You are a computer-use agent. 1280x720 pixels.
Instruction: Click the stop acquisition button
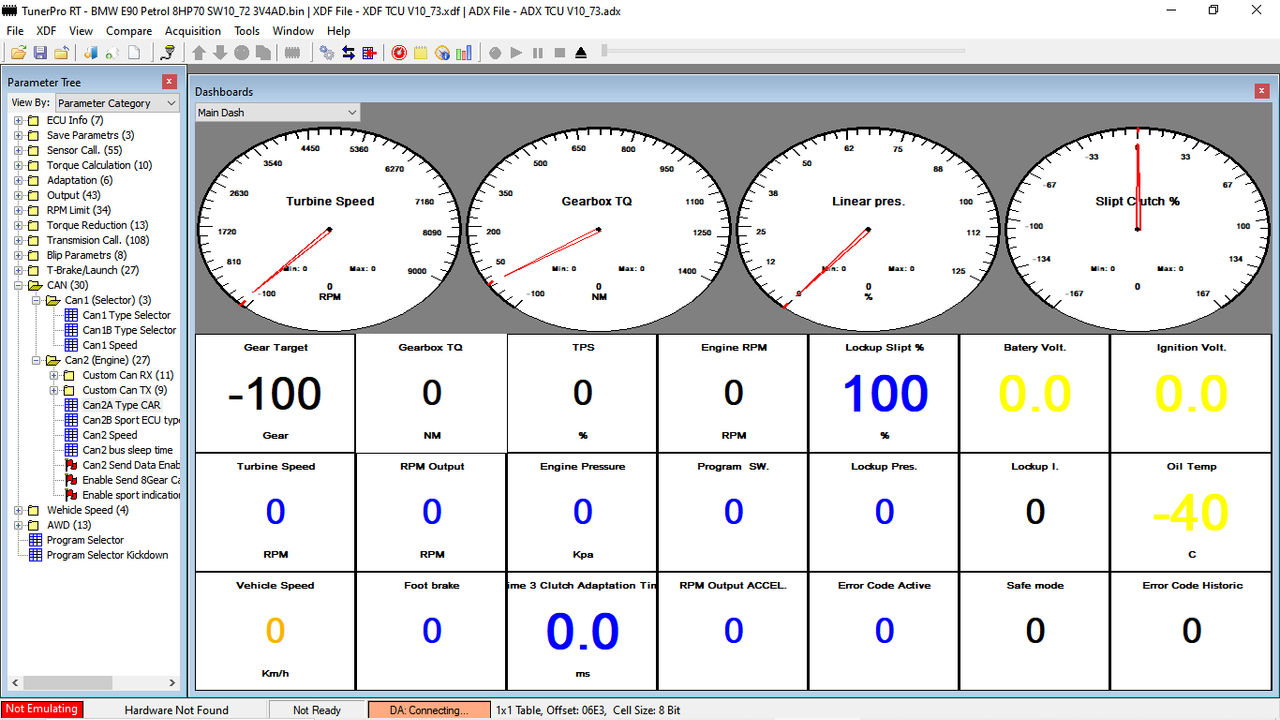559,53
